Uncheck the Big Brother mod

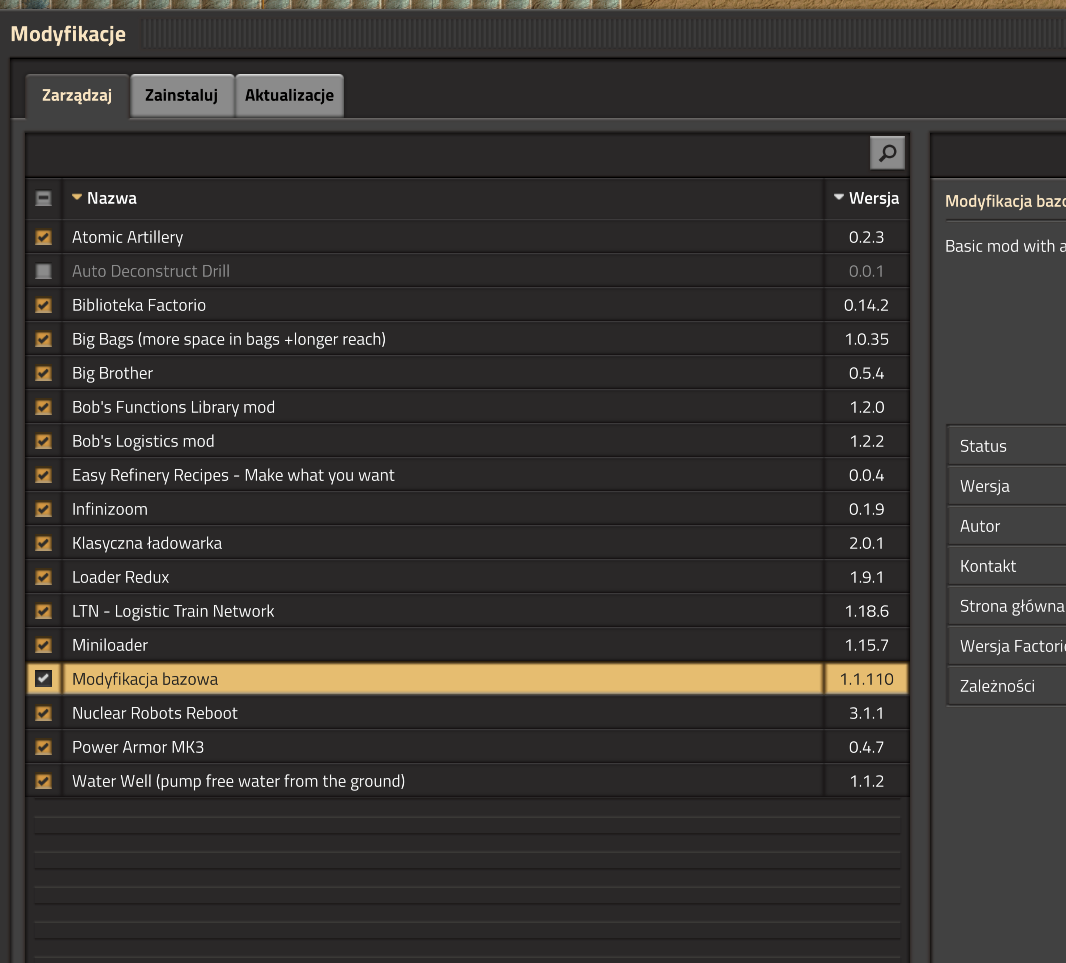click(x=43, y=374)
